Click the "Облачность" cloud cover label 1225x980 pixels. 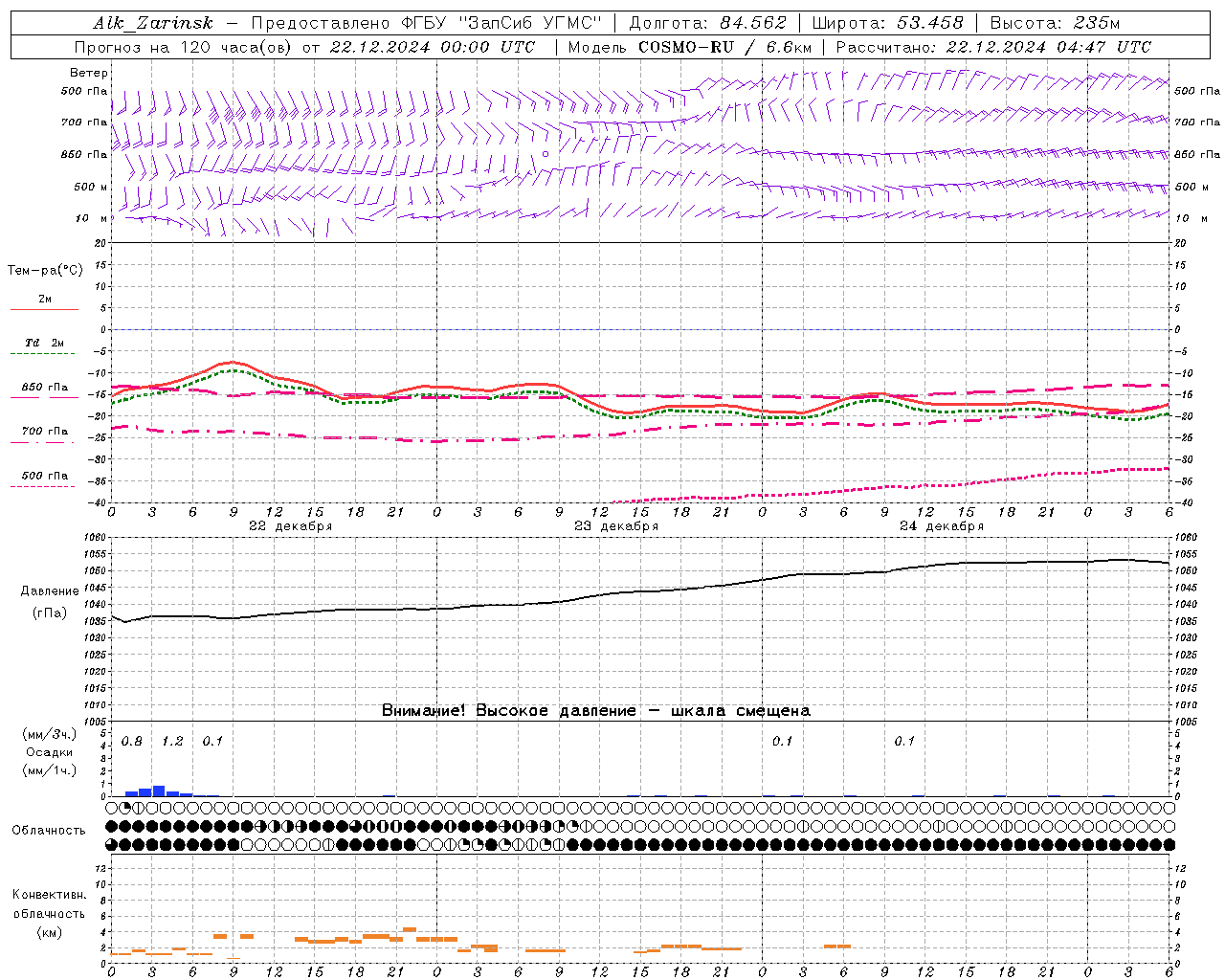click(x=49, y=831)
